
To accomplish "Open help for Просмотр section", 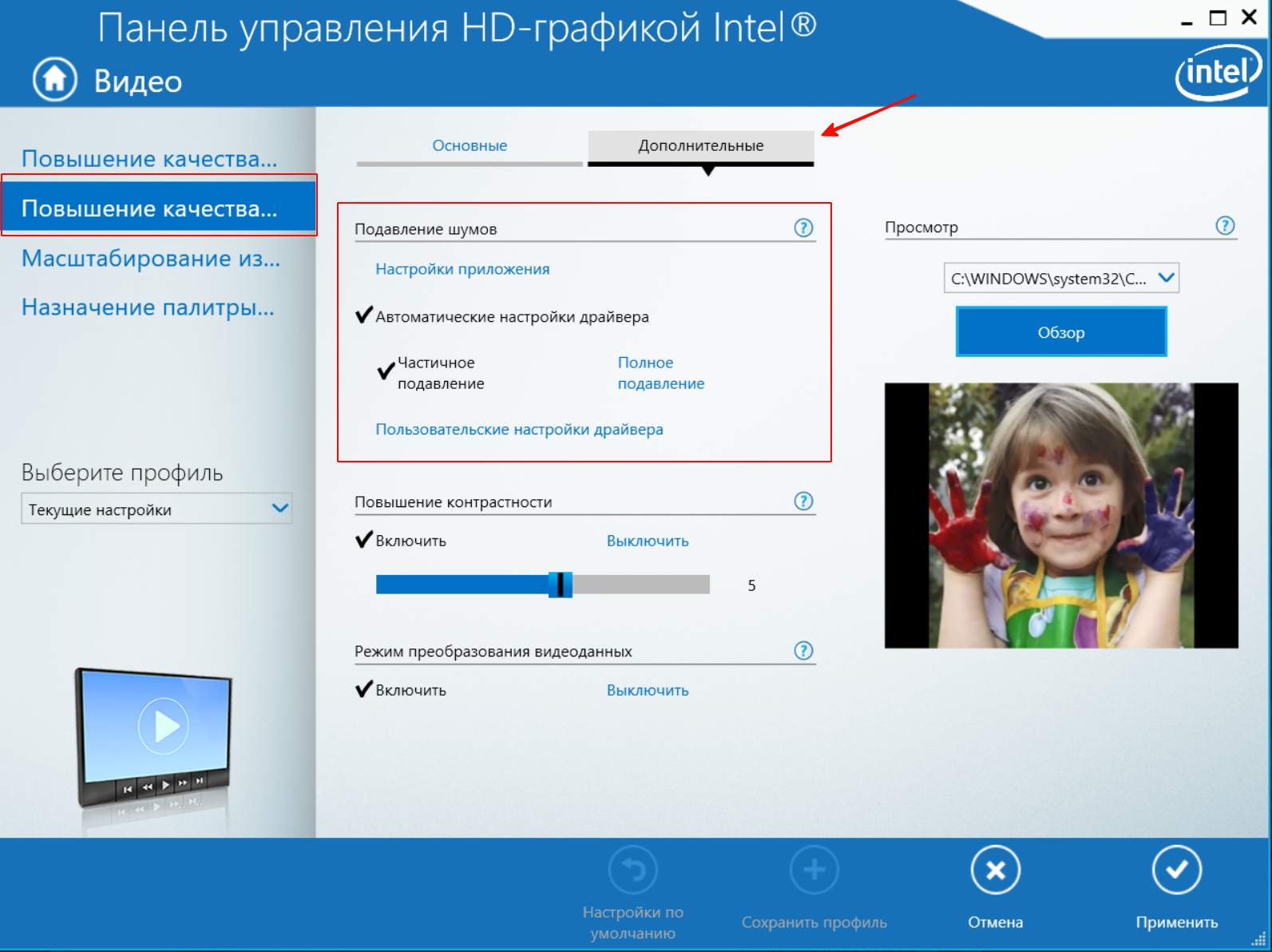I will [1225, 226].
